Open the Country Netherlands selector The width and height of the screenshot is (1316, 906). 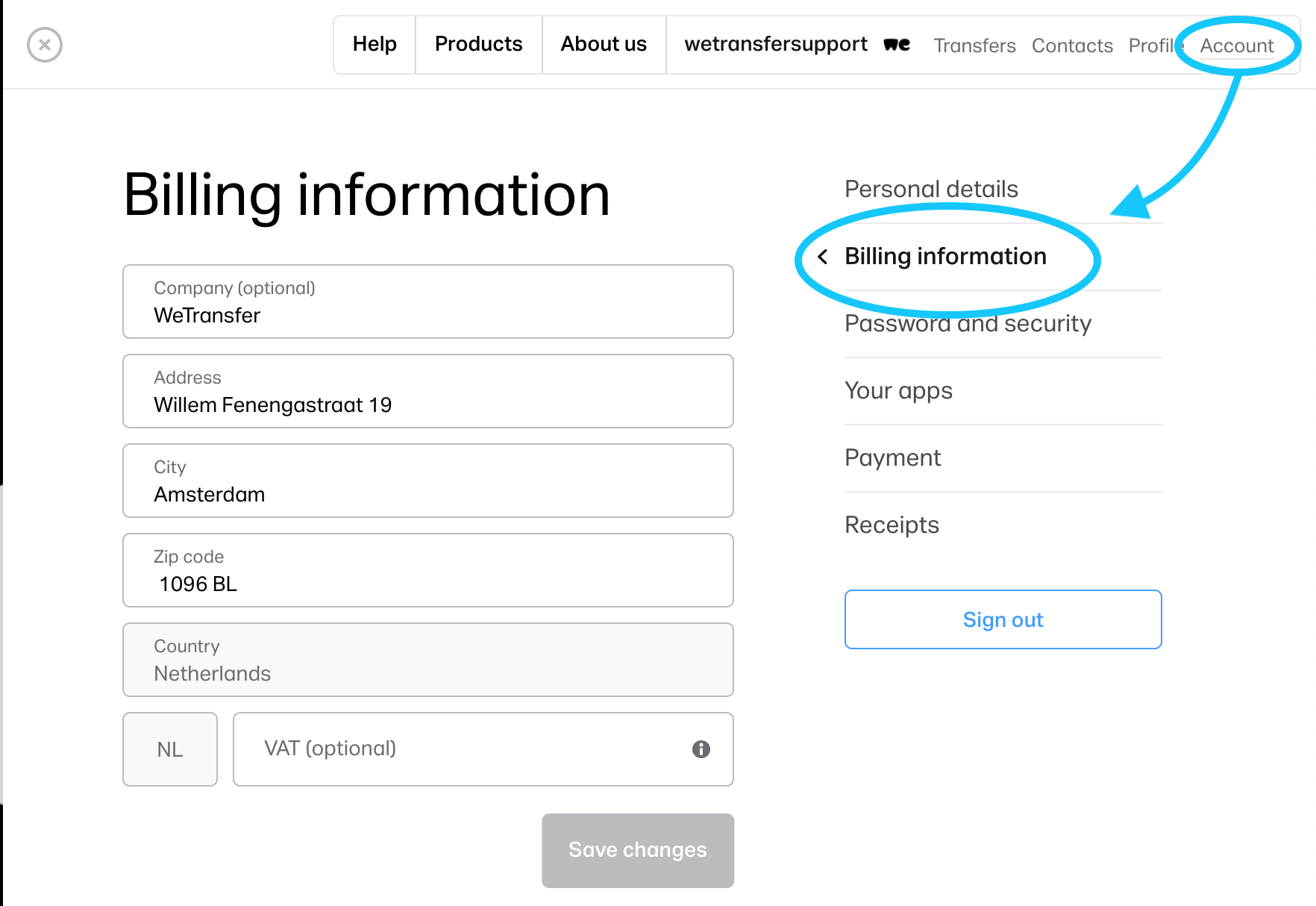[x=428, y=660]
